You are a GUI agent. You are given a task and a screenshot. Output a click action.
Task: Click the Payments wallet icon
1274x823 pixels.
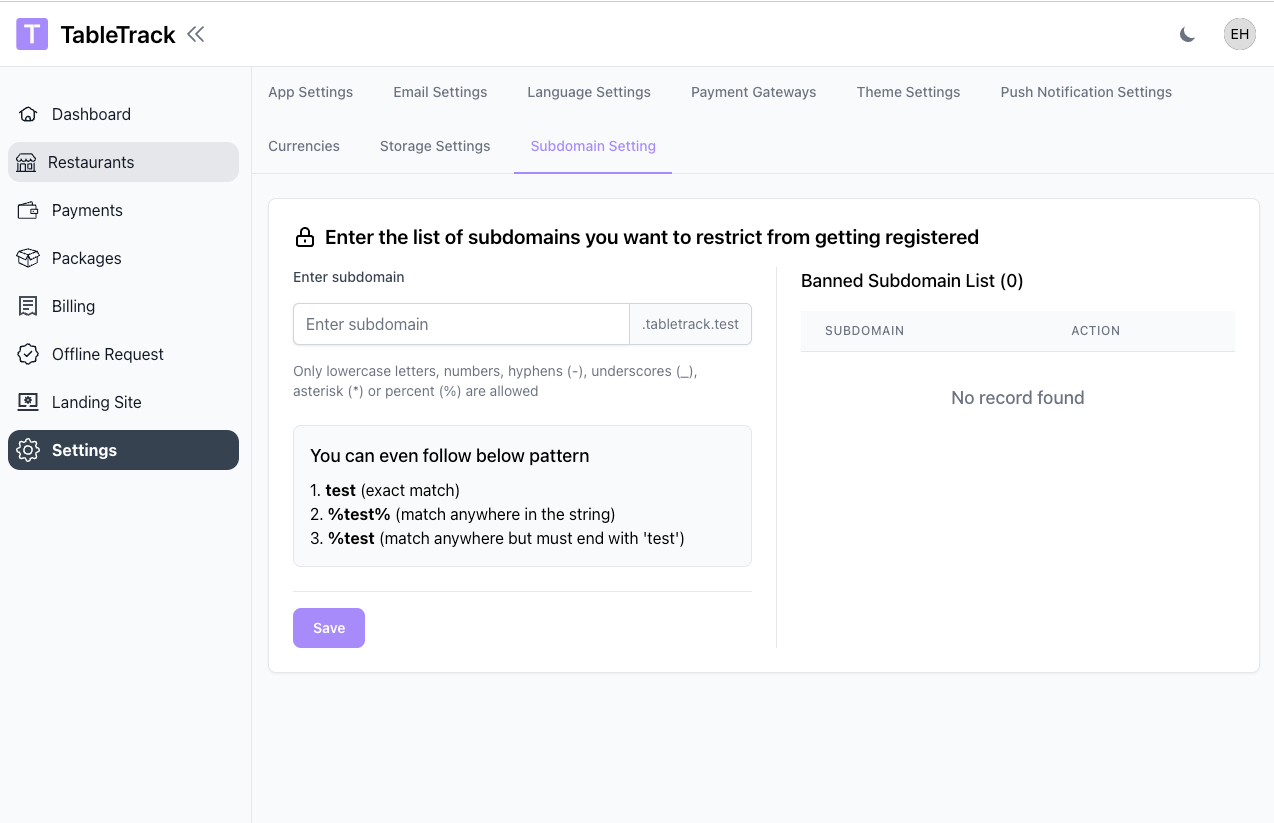pos(28,210)
